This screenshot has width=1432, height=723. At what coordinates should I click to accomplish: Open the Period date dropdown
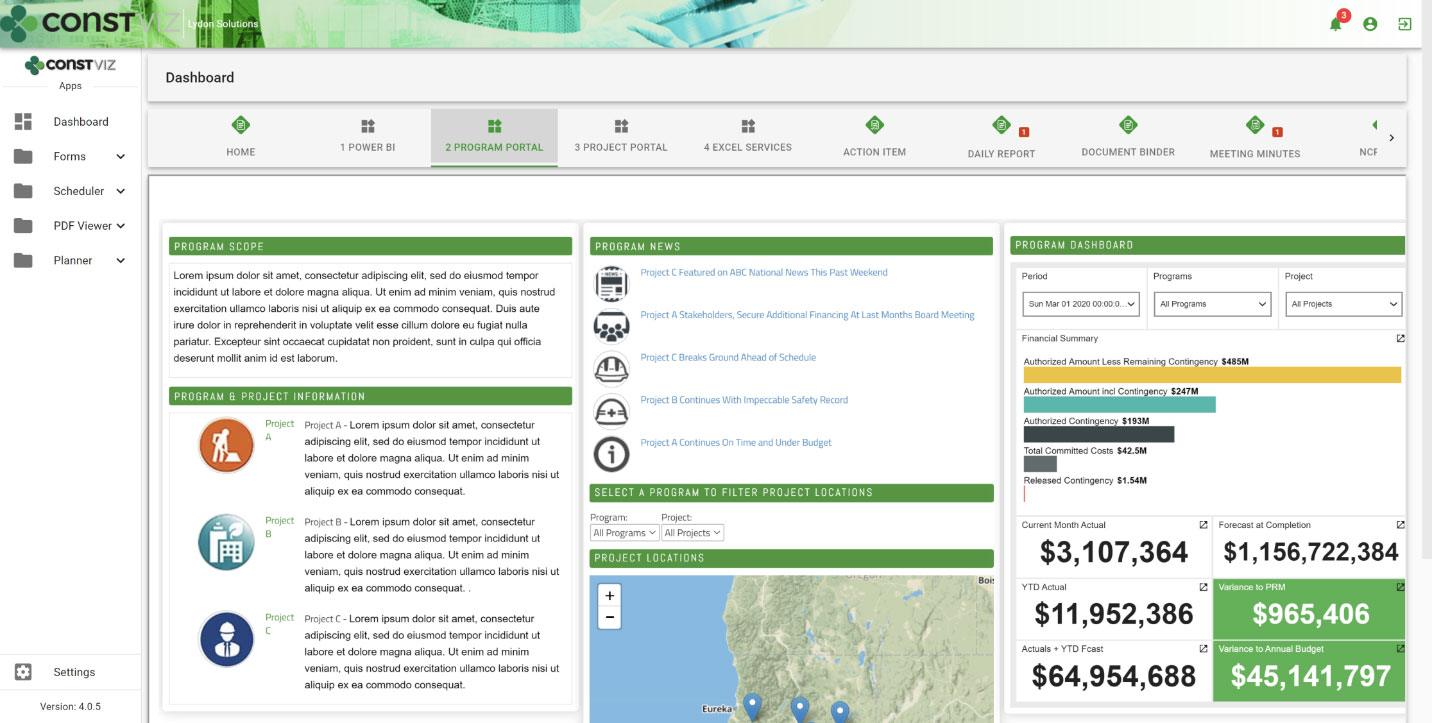[1080, 304]
